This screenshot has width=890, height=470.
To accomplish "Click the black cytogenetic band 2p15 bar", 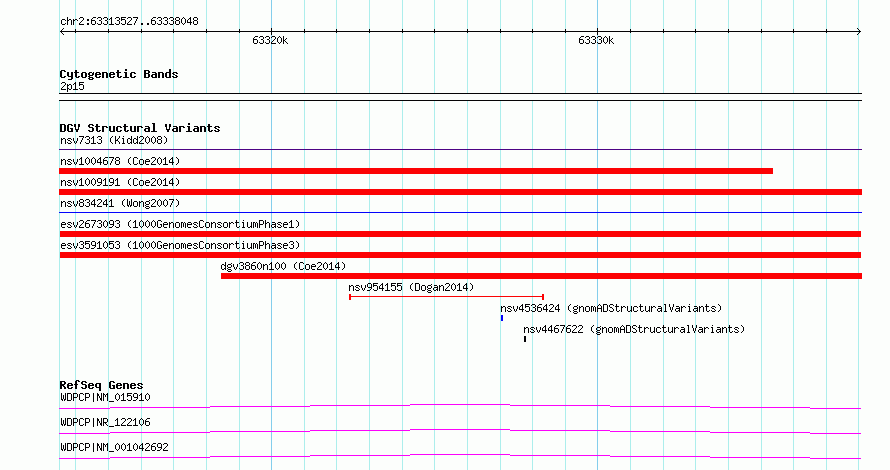I will click(x=460, y=97).
